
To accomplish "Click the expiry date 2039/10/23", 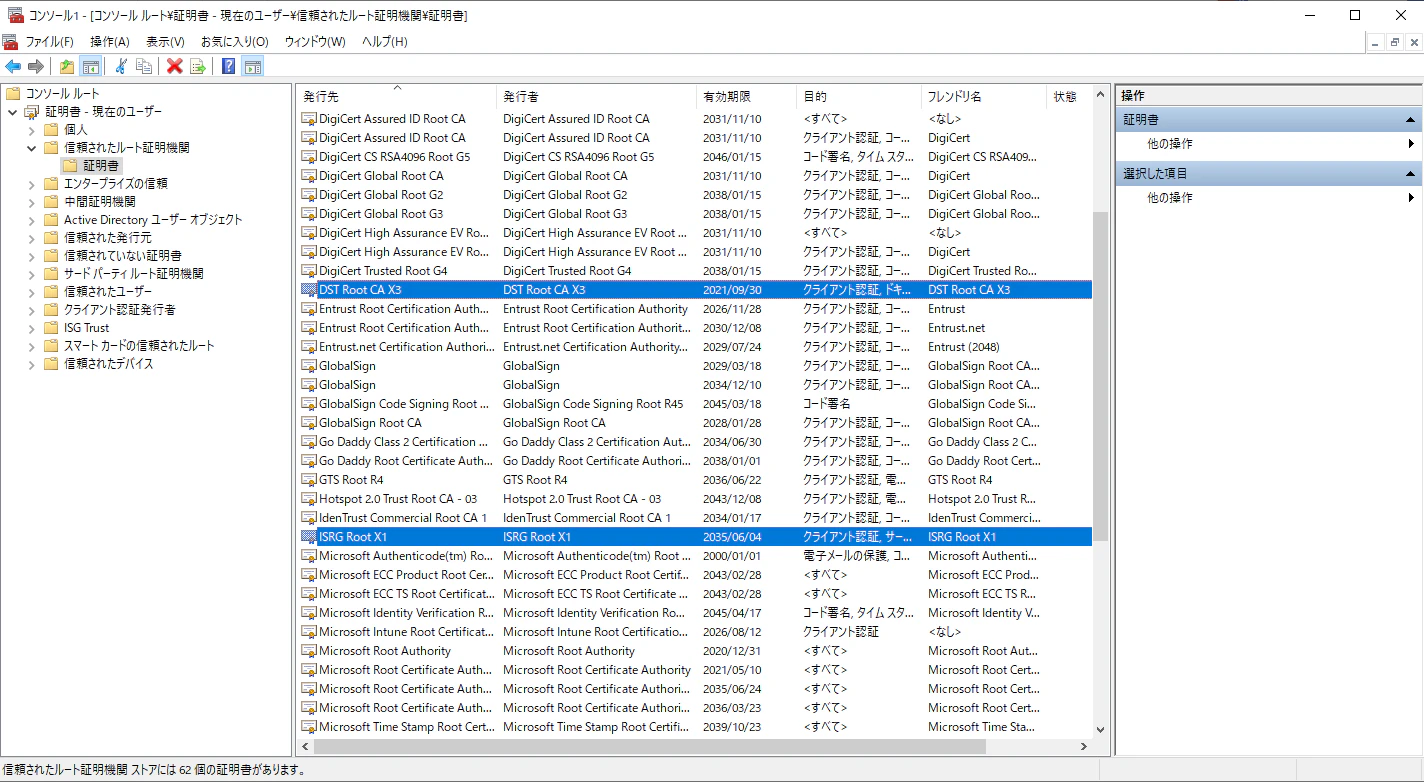I will (x=732, y=727).
